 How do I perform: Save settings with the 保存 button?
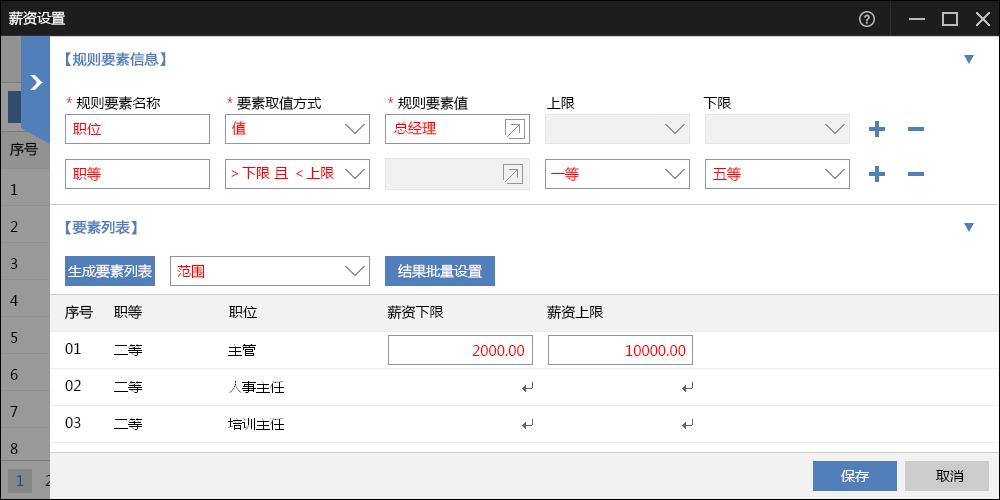coord(855,476)
